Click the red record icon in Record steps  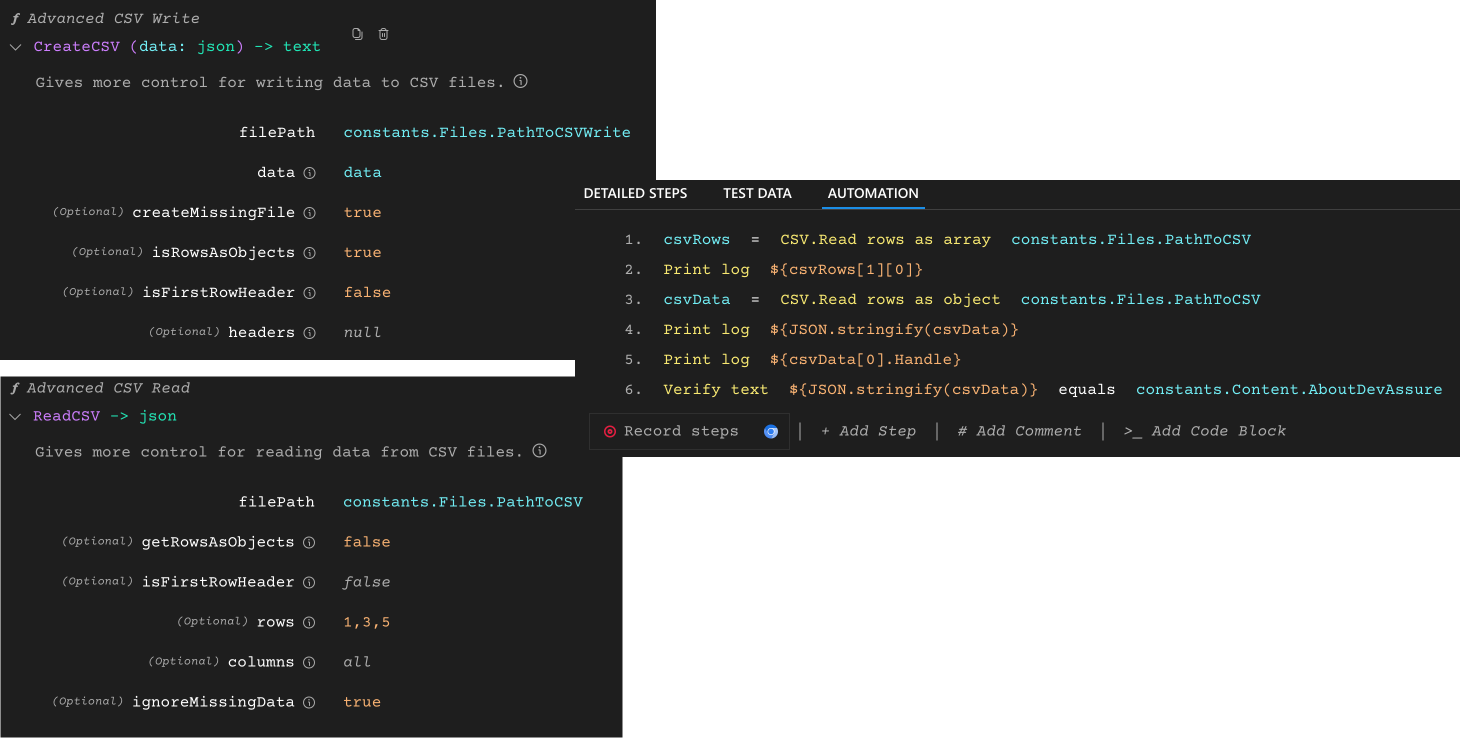(x=610, y=430)
